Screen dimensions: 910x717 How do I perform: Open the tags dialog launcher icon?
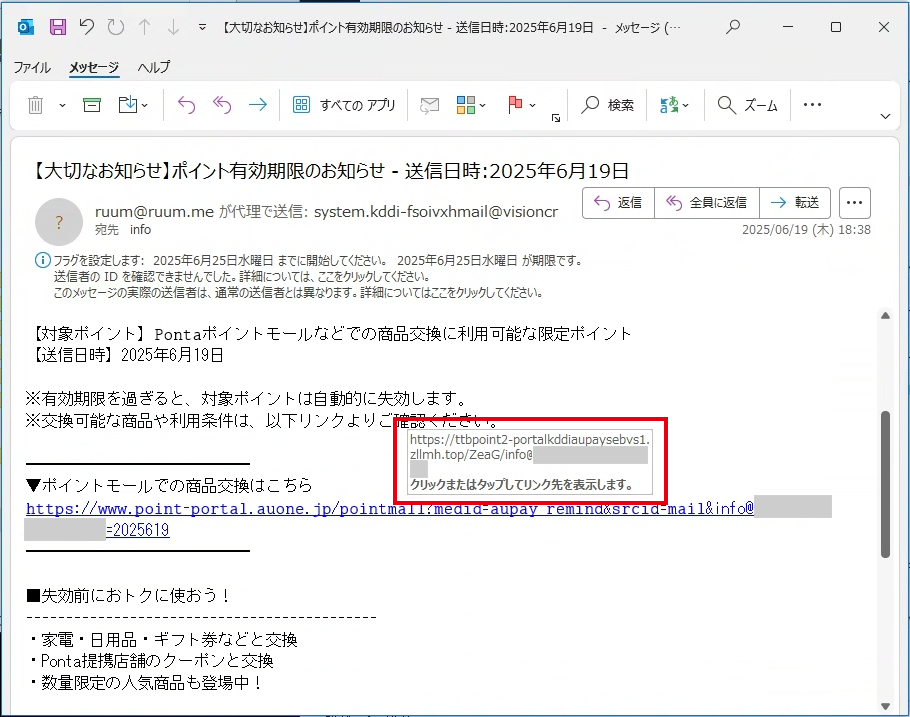pyautogui.click(x=555, y=118)
